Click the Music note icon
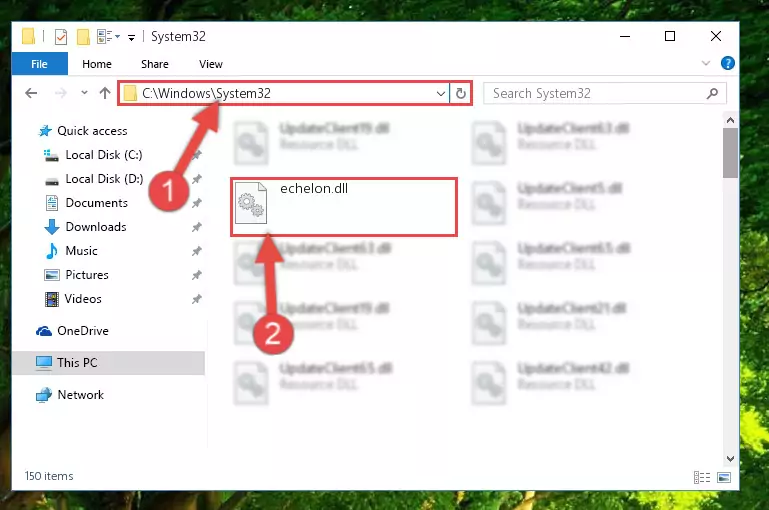The height and width of the screenshot is (510, 769). pyautogui.click(x=51, y=251)
